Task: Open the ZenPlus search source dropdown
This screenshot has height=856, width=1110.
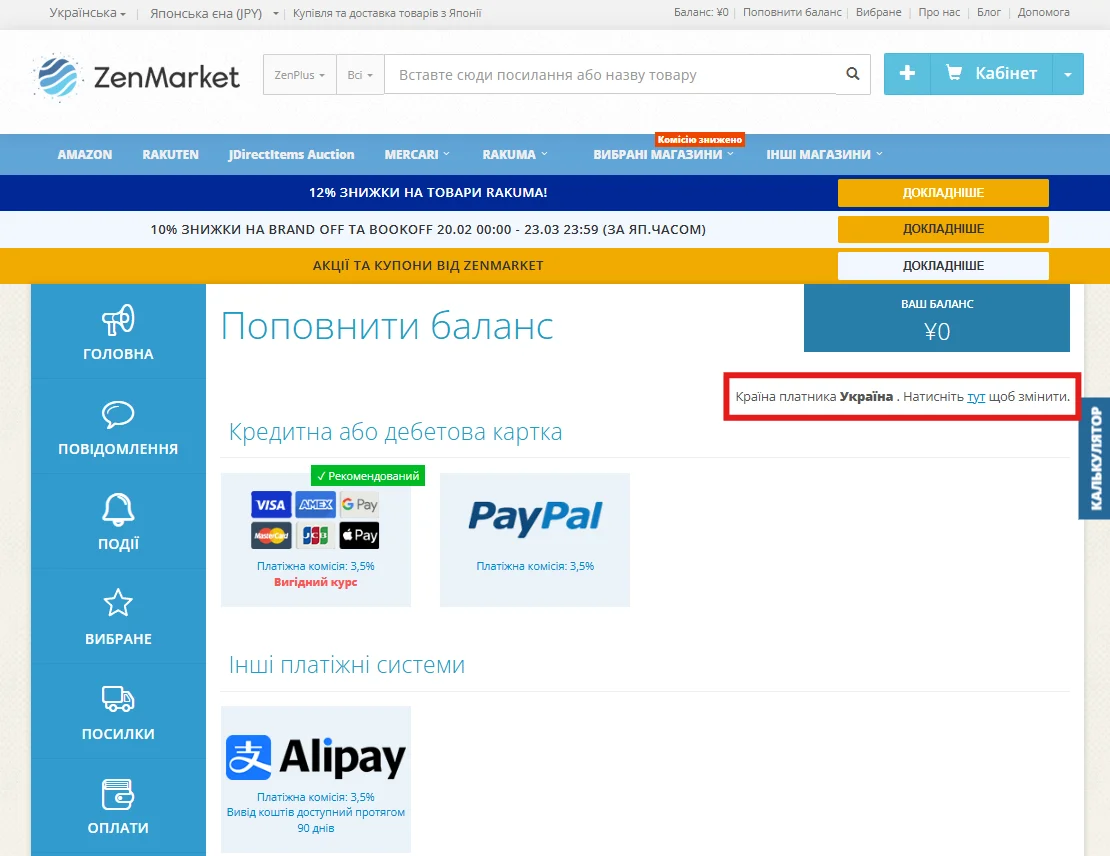Action: [x=299, y=74]
